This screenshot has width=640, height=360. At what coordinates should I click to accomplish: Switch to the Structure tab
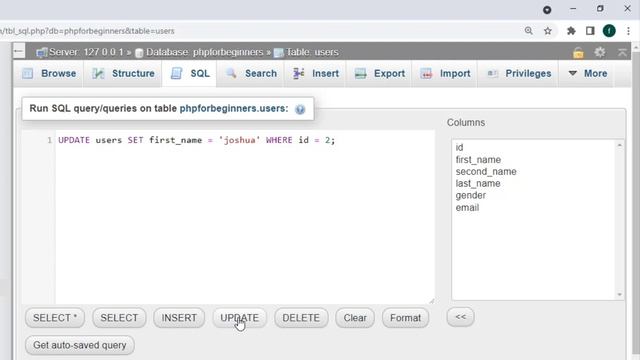tap(123, 73)
